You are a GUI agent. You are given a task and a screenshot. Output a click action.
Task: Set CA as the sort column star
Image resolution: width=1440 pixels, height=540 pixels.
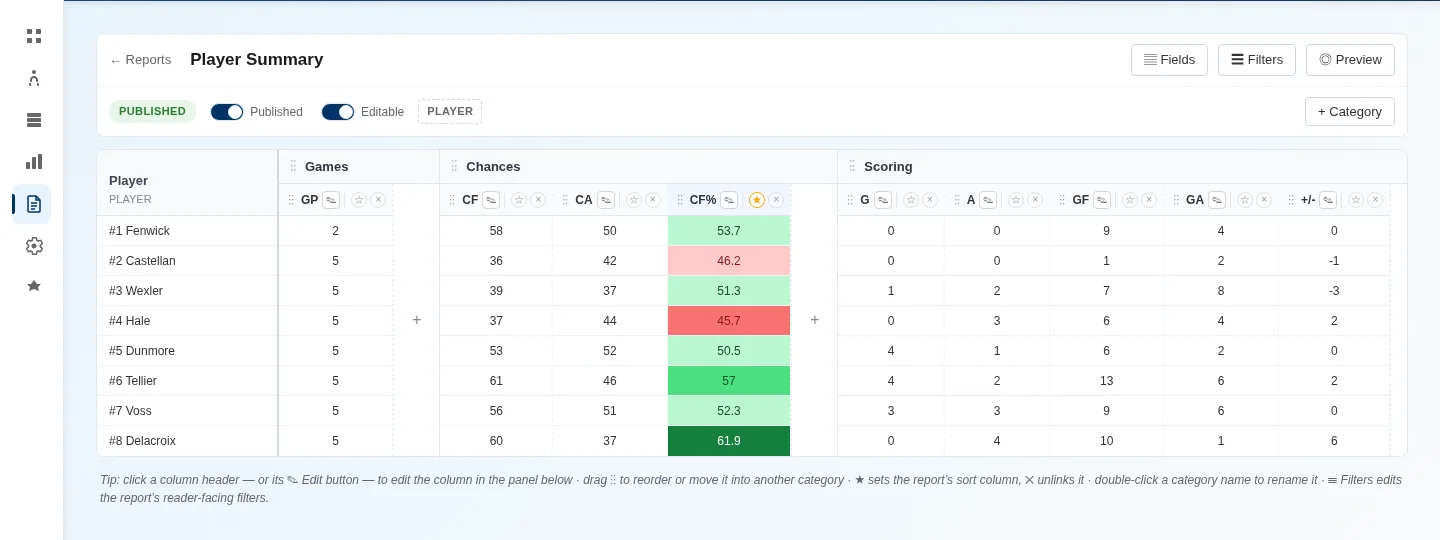(x=634, y=200)
